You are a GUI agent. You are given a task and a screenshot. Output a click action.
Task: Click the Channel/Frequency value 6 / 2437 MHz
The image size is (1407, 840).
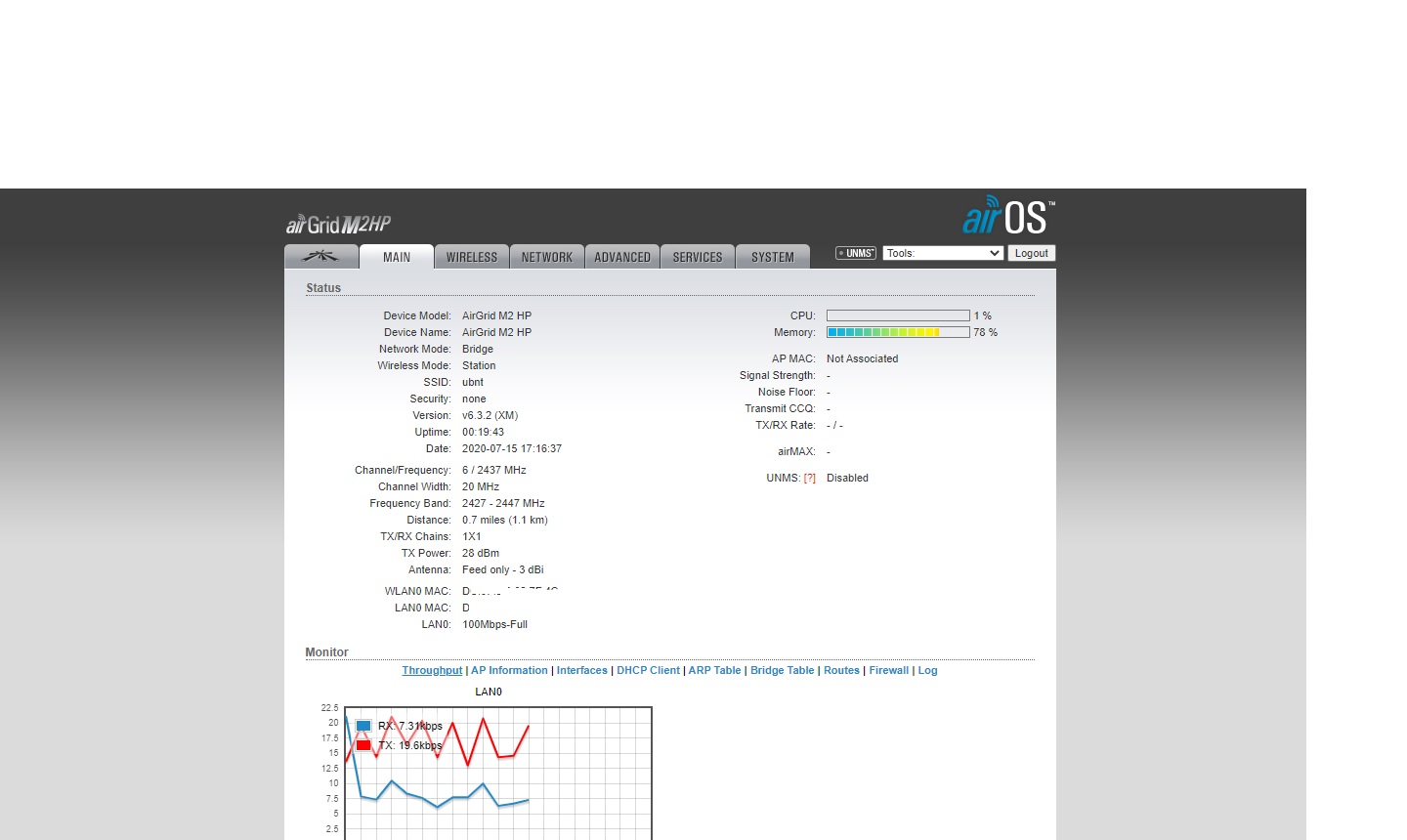[x=494, y=470]
